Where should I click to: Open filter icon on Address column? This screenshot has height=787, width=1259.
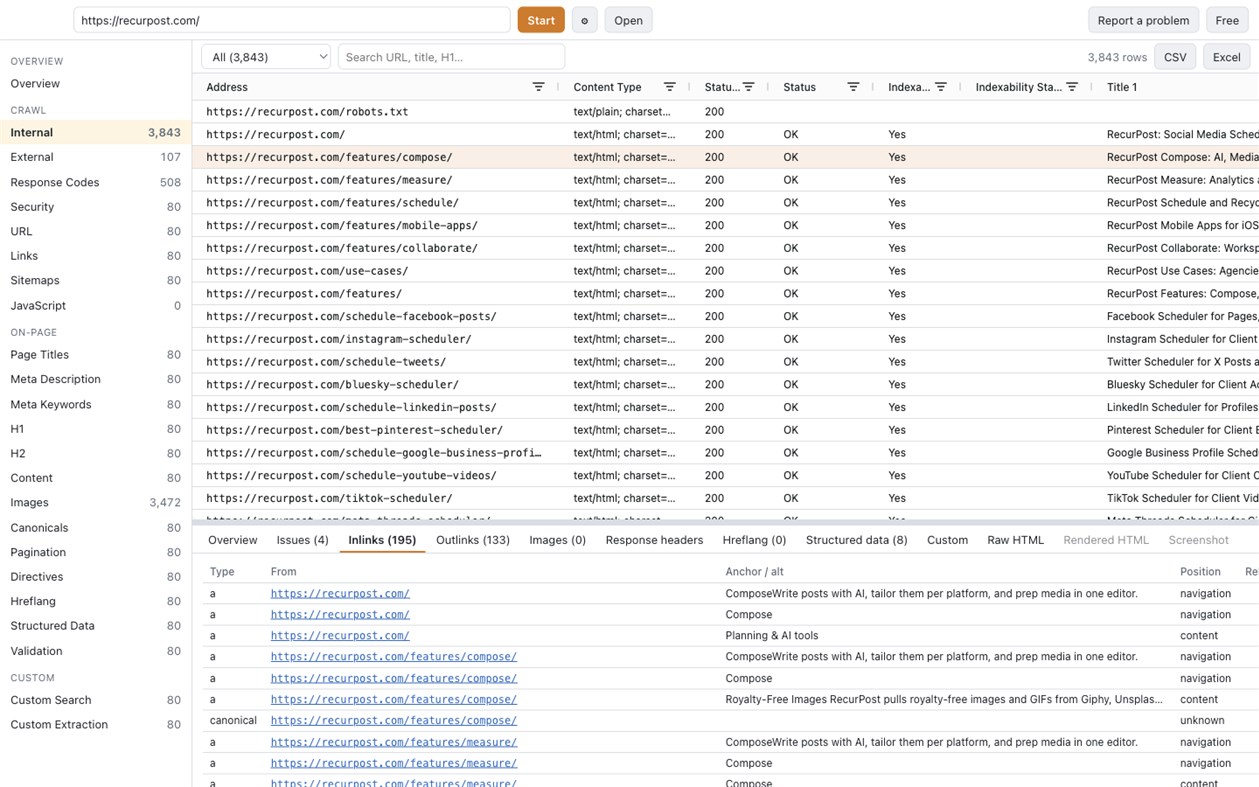click(x=538, y=87)
